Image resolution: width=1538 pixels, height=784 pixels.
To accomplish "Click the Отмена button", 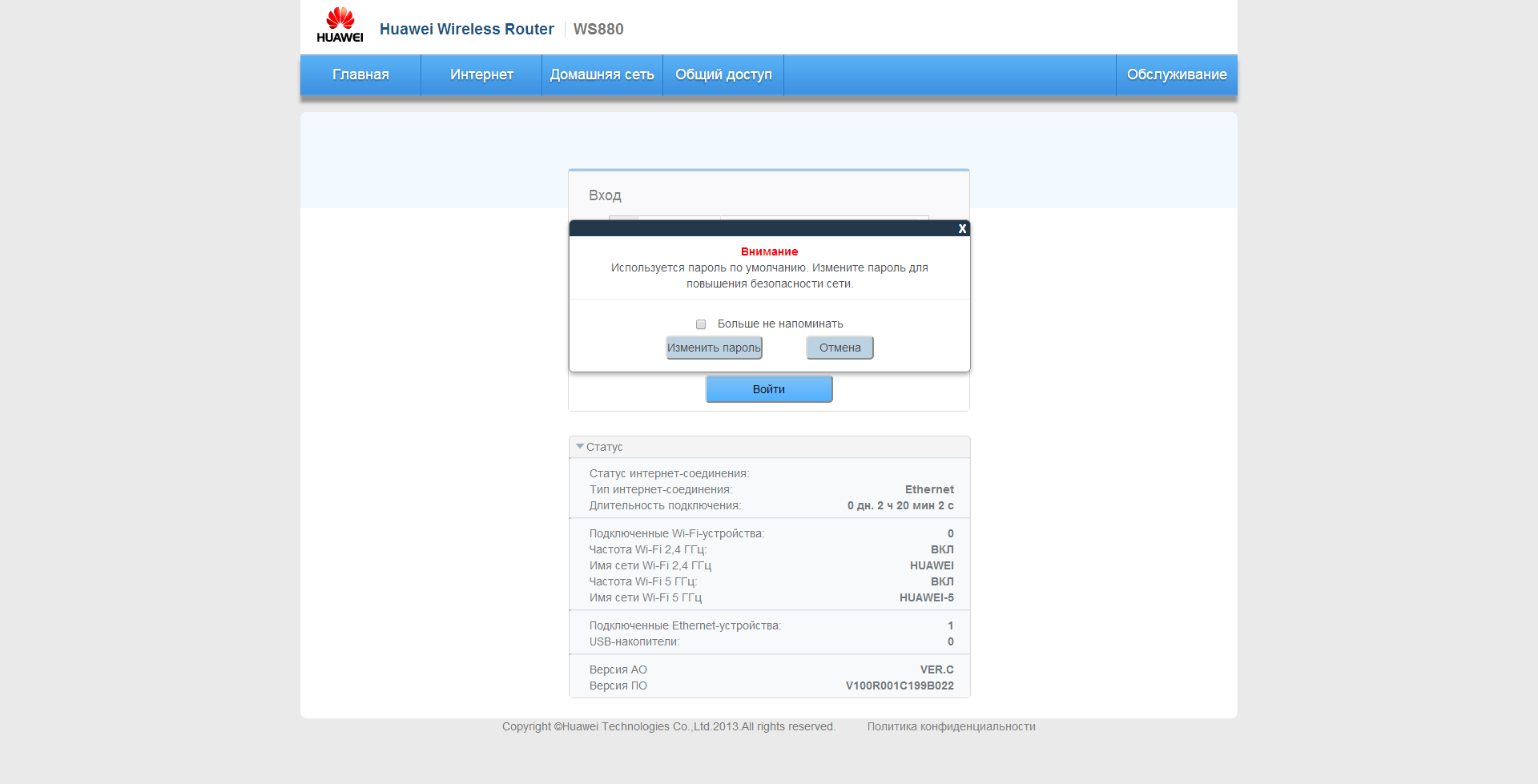I will (839, 348).
